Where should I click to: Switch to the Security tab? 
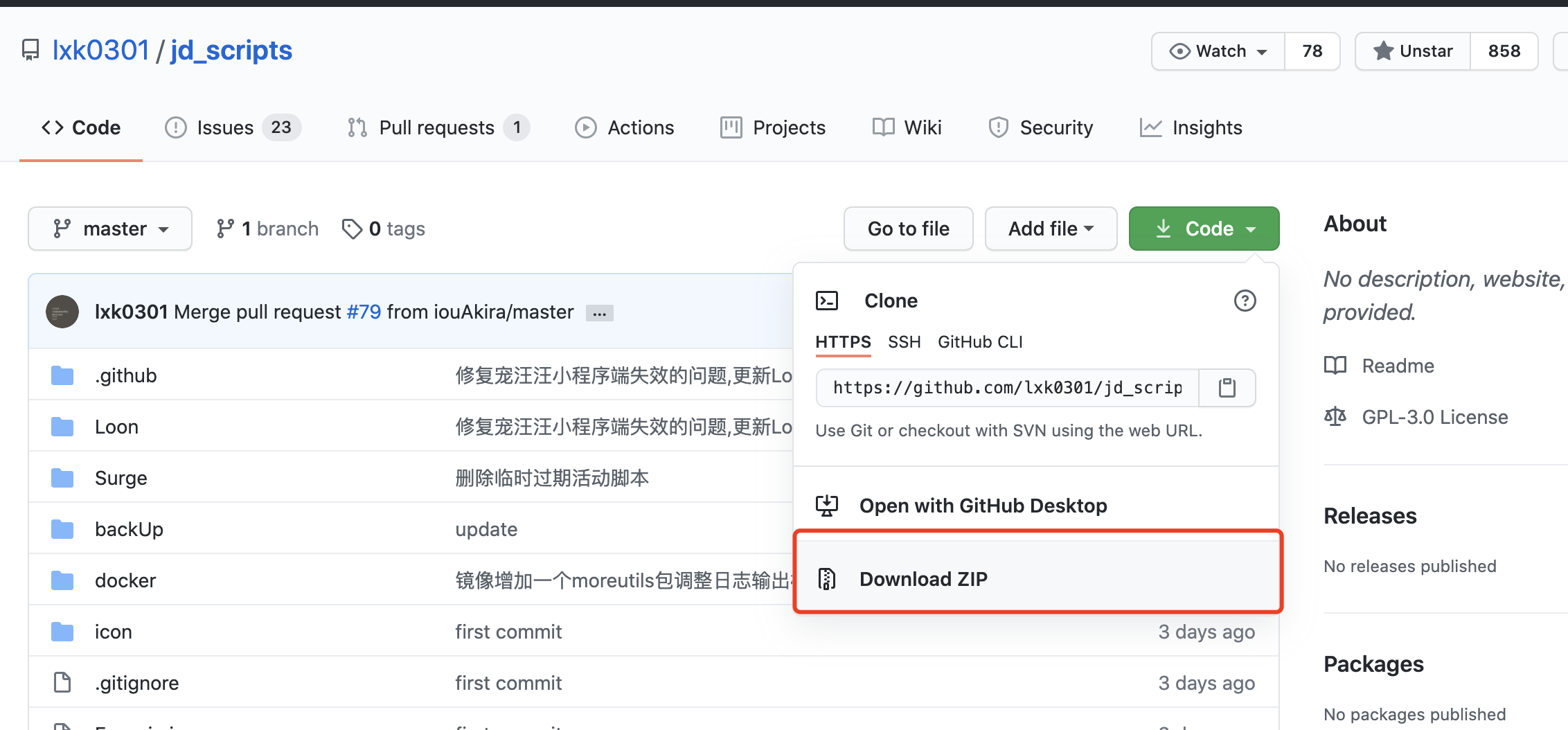[1041, 127]
